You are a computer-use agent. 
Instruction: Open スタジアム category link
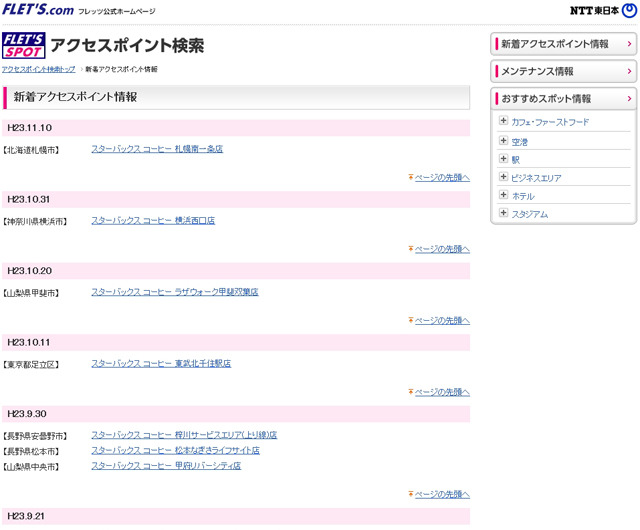tap(529, 214)
